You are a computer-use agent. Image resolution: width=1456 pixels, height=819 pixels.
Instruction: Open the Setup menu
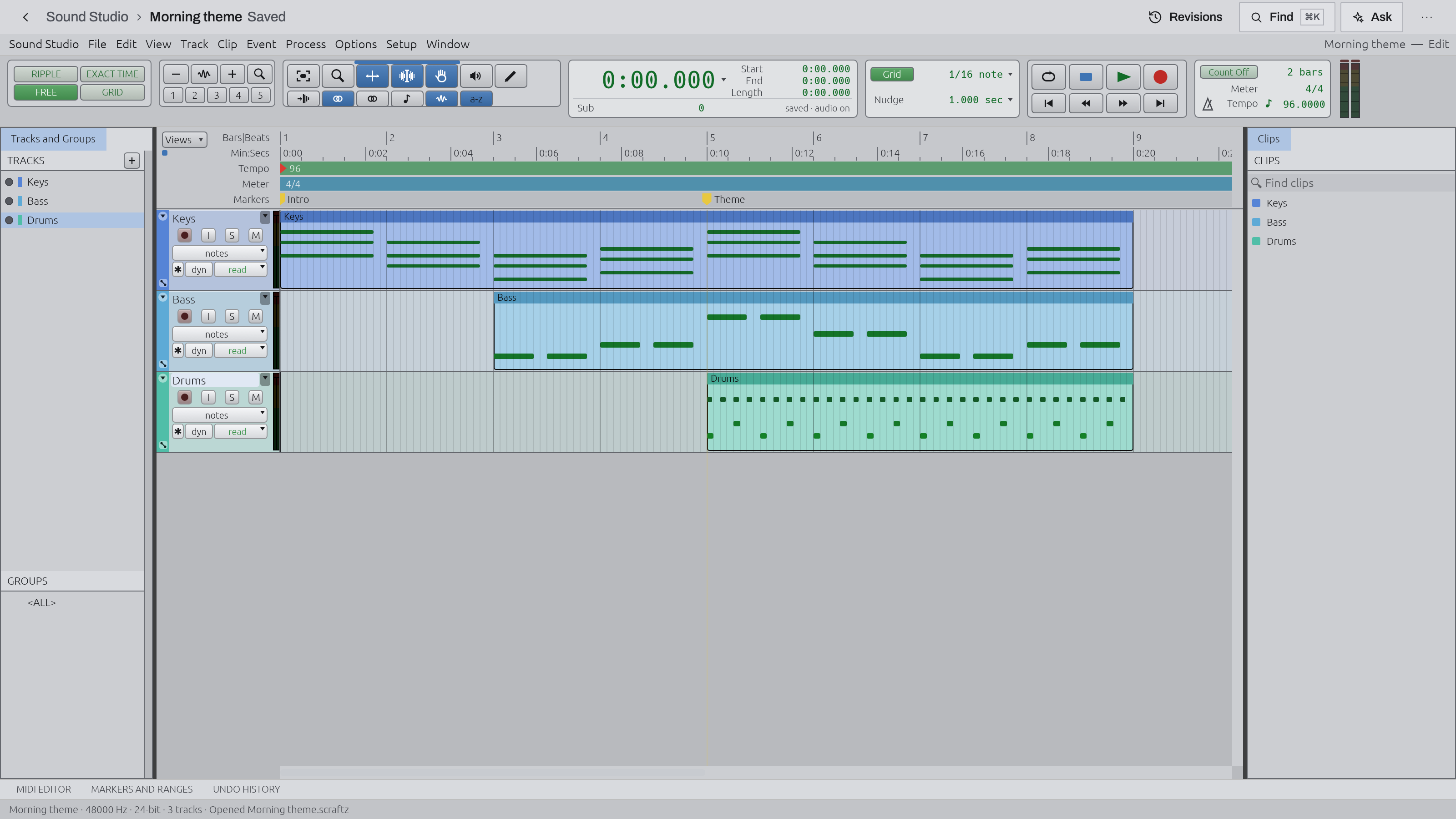(x=401, y=44)
